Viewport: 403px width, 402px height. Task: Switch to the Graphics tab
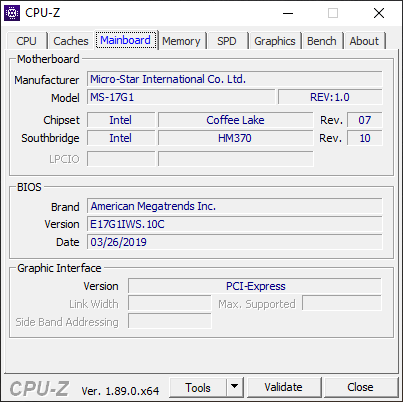[x=275, y=41]
